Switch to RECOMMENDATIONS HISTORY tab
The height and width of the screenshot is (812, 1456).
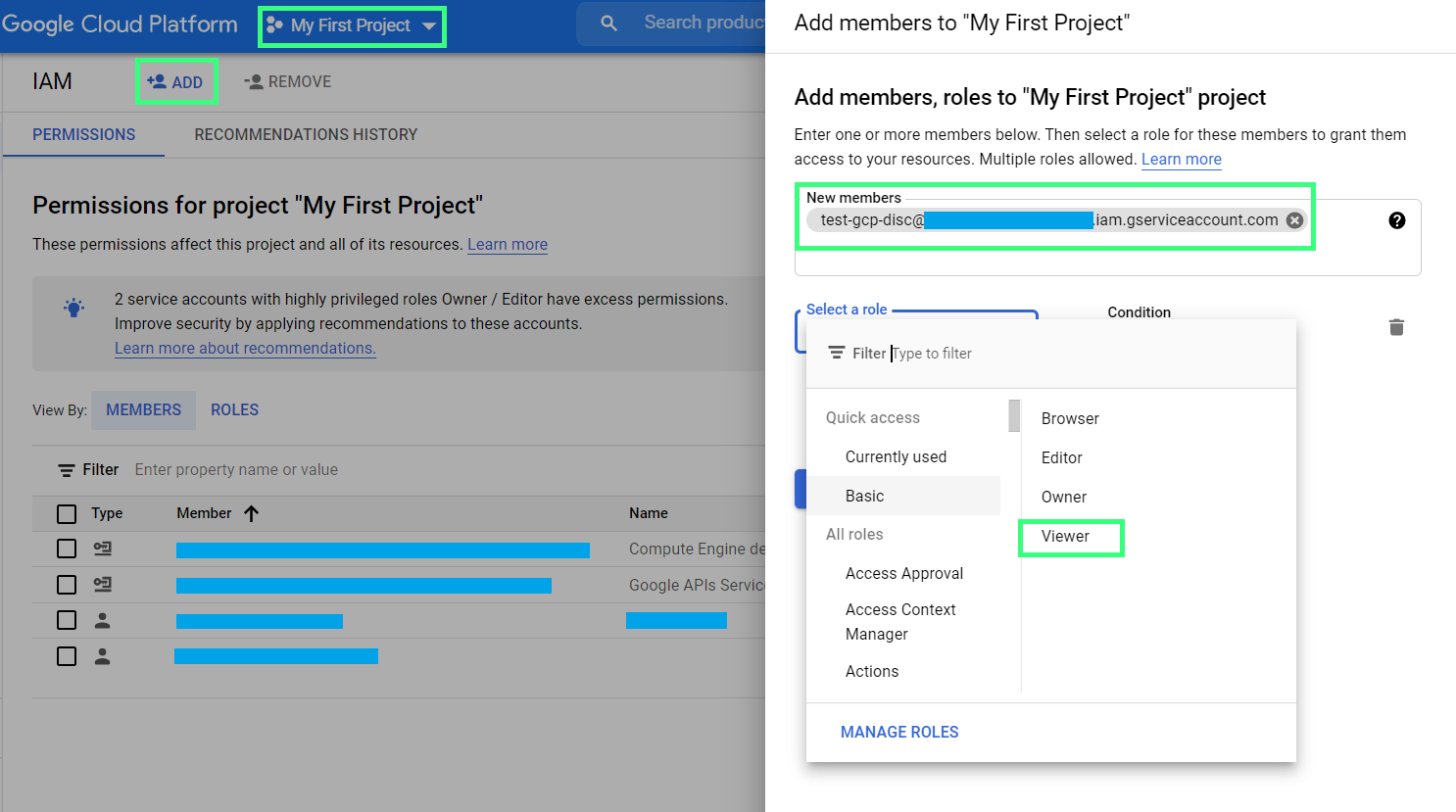[x=306, y=134]
